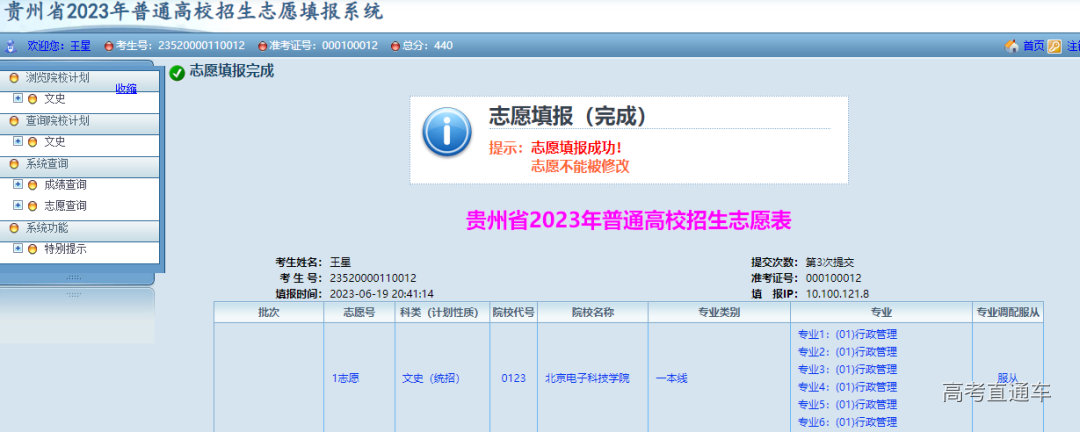Viewport: 1080px width, 432px height.
Task: Click the green checkmark beside 志愿填报完成
Action: click(177, 72)
